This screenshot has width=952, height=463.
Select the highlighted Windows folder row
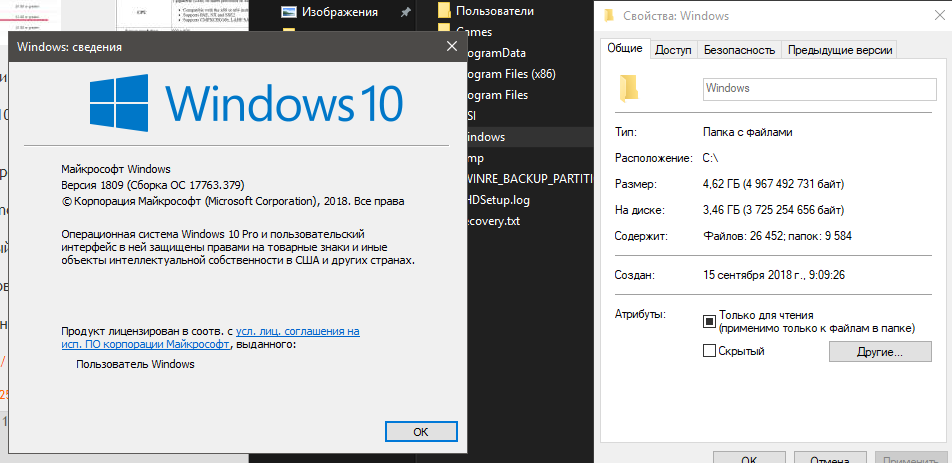530,137
